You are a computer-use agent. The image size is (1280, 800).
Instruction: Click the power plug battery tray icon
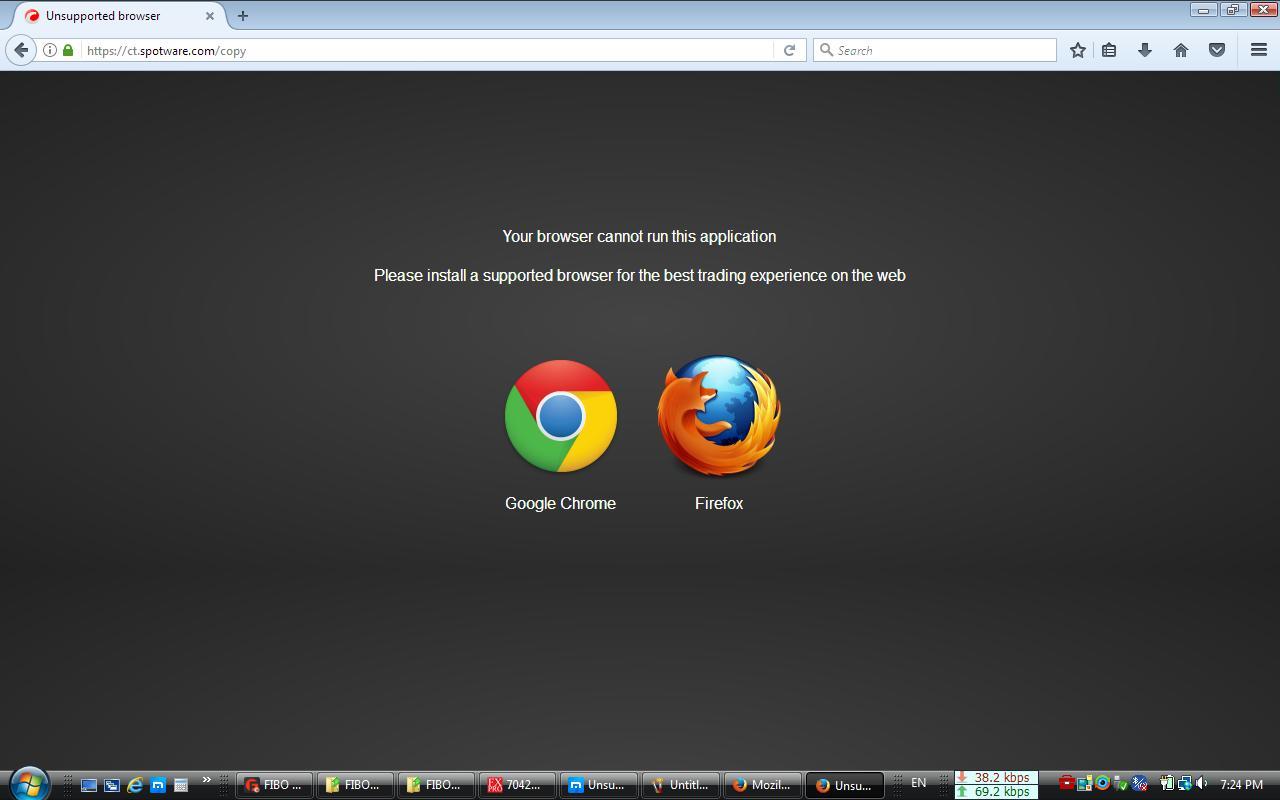(1167, 783)
